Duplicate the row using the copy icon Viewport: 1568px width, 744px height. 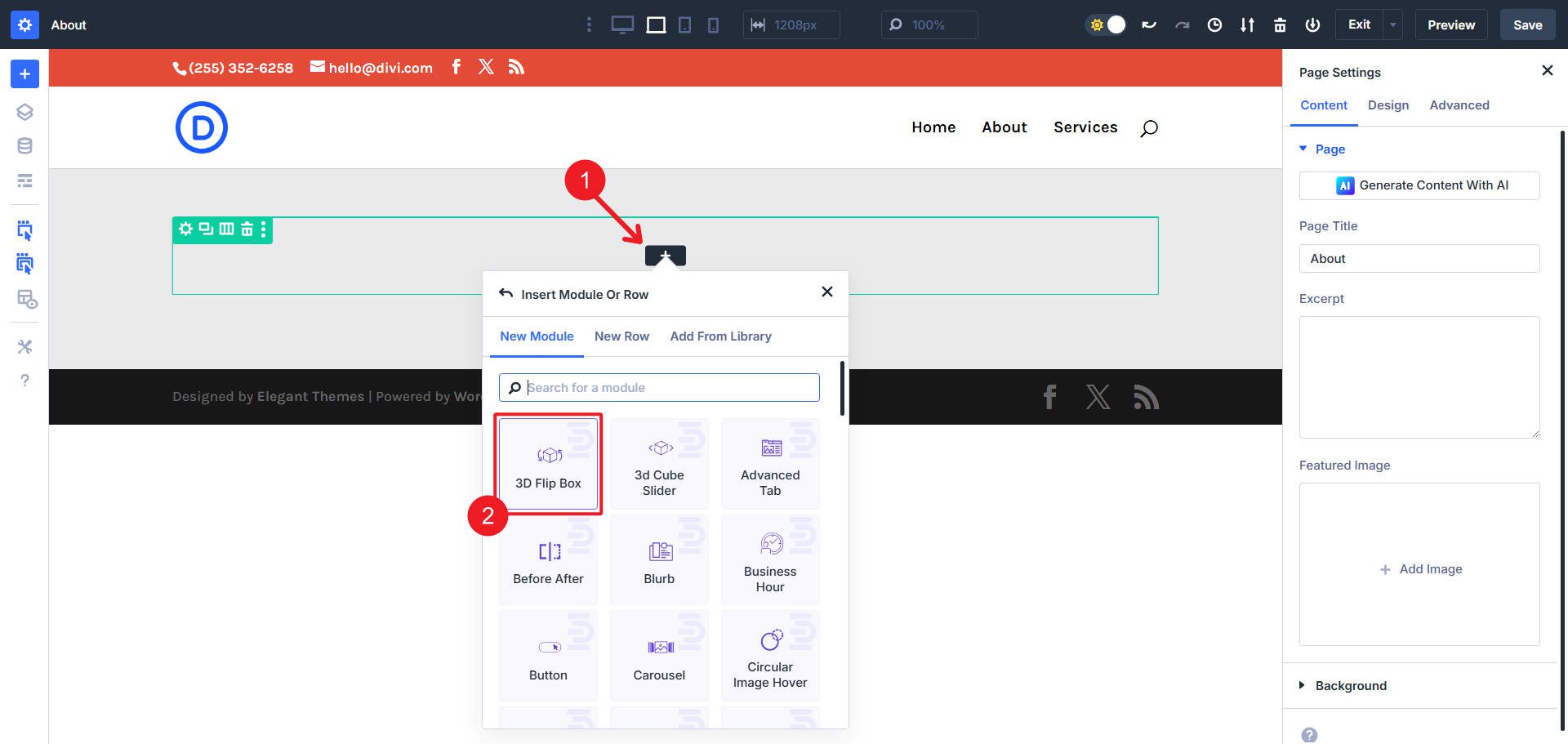[206, 229]
